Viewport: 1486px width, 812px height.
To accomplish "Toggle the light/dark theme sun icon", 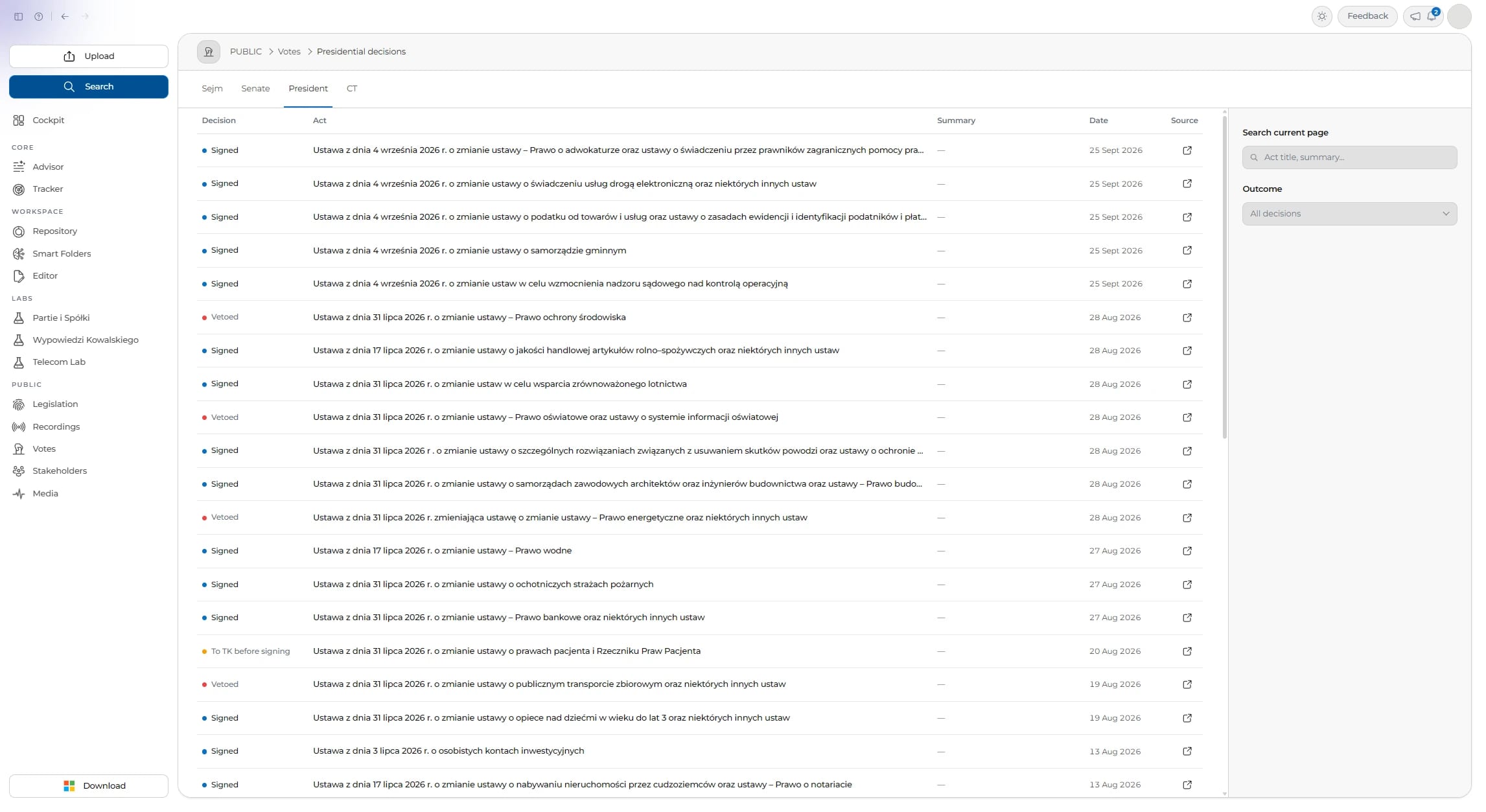I will 1321,16.
